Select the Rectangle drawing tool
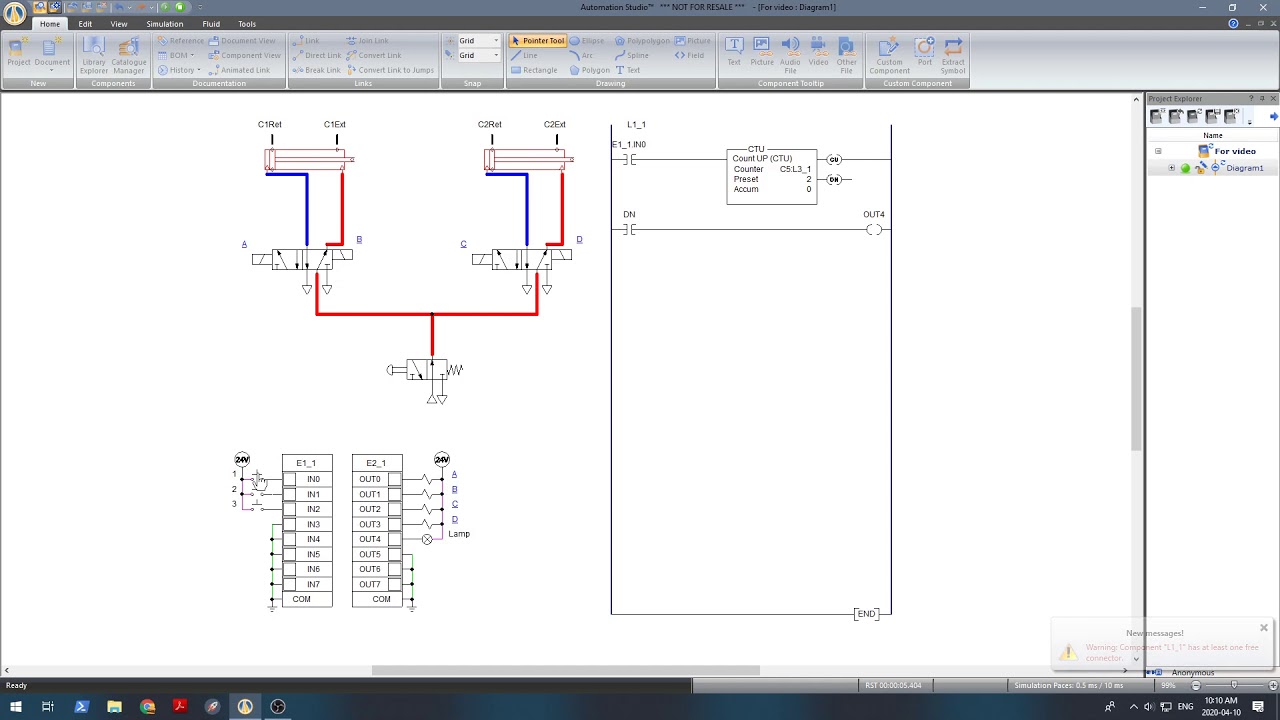The height and width of the screenshot is (720, 1280). pos(534,70)
